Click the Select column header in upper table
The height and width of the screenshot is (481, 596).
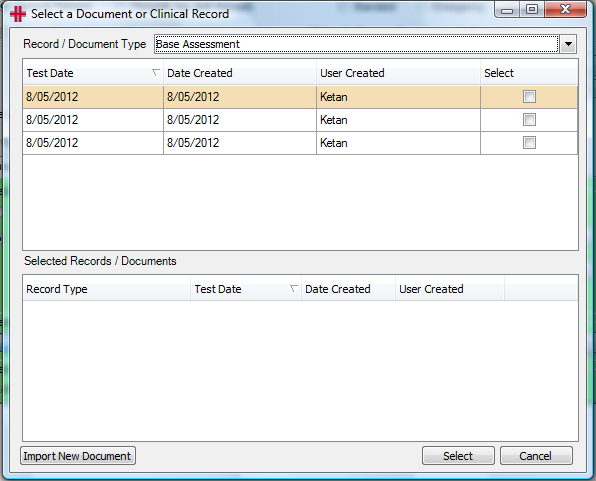pyautogui.click(x=529, y=73)
